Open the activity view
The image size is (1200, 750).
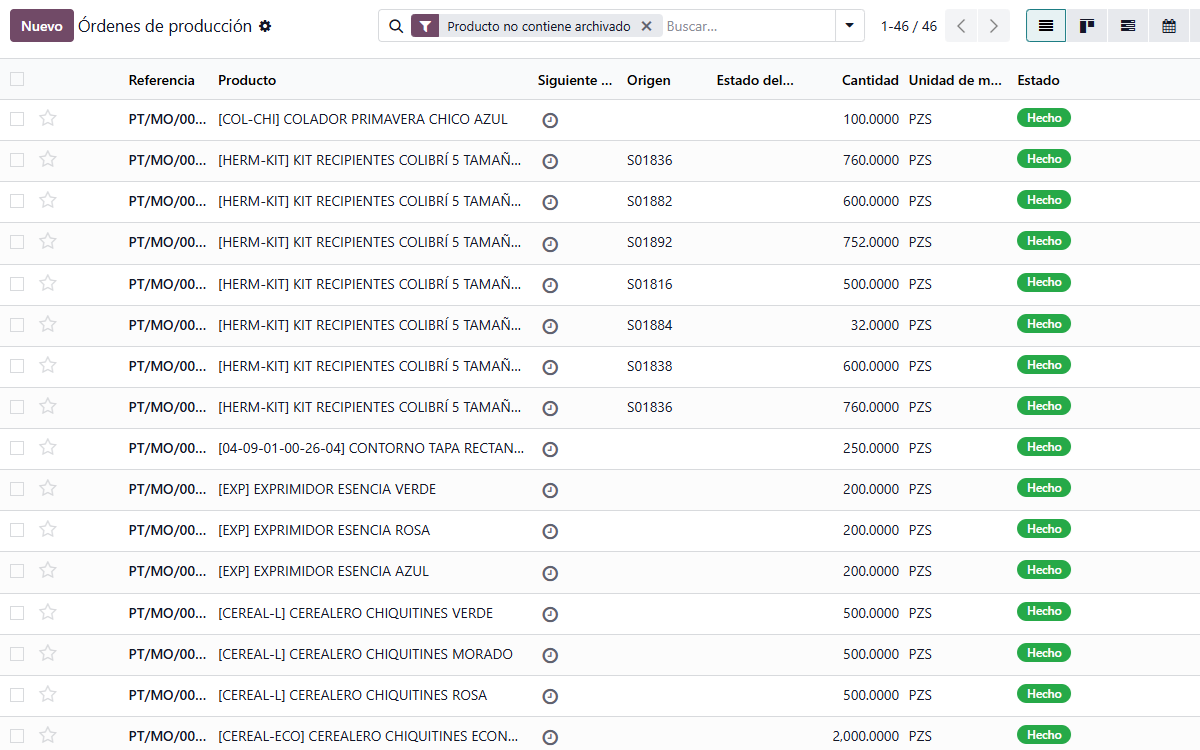(1127, 25)
